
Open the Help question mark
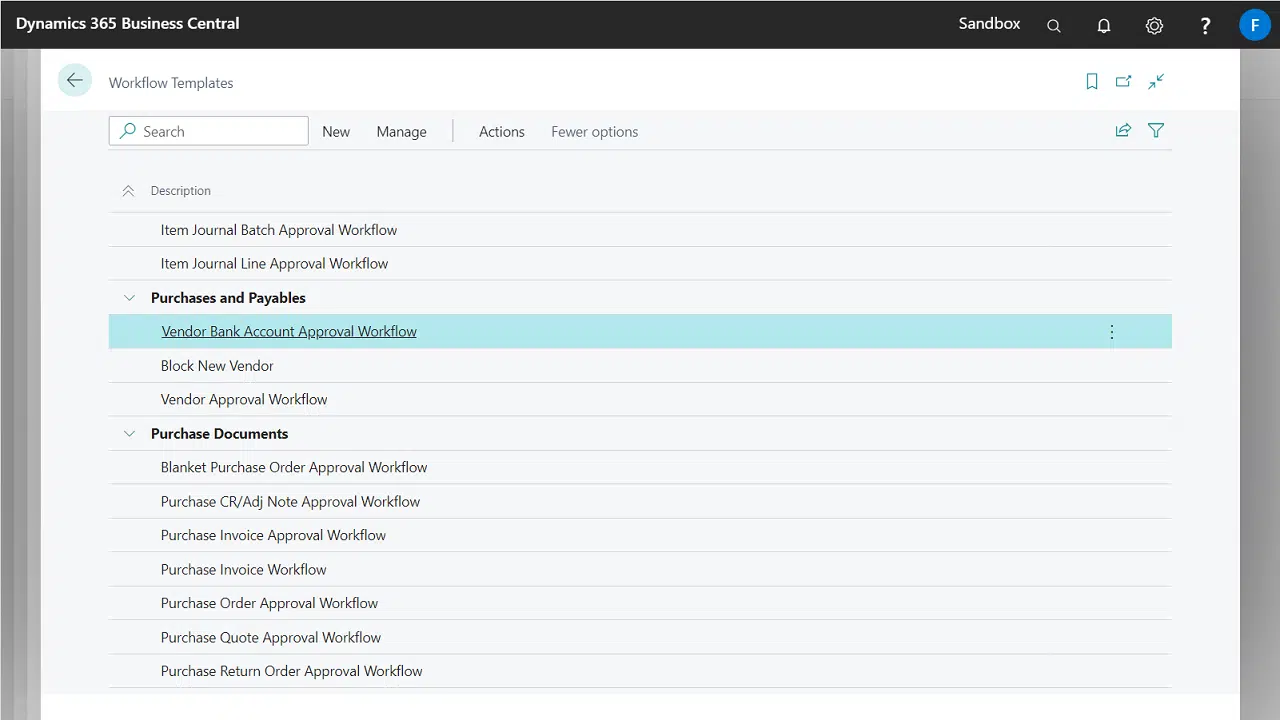click(1205, 26)
